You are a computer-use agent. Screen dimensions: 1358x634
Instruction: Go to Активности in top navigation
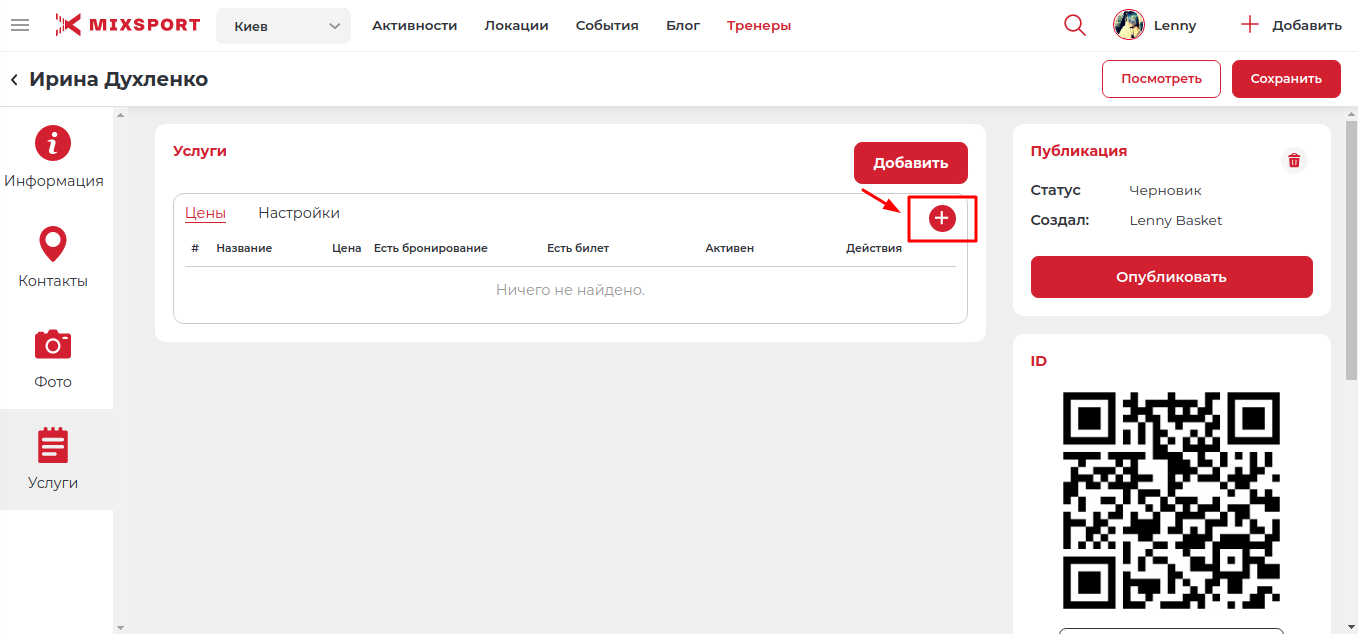pyautogui.click(x=414, y=26)
